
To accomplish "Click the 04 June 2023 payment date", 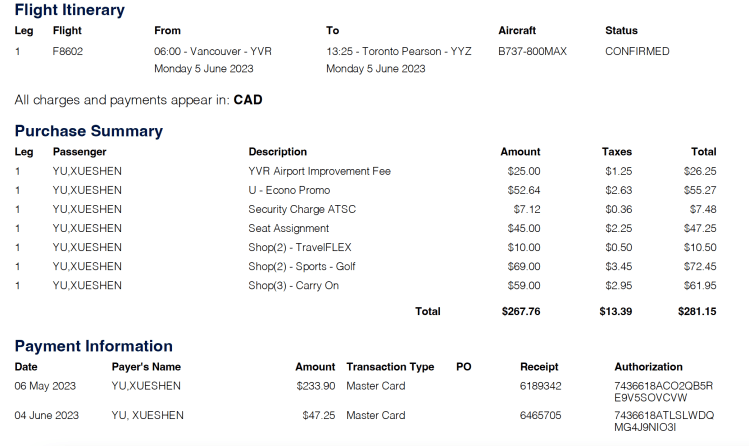I will [47, 415].
